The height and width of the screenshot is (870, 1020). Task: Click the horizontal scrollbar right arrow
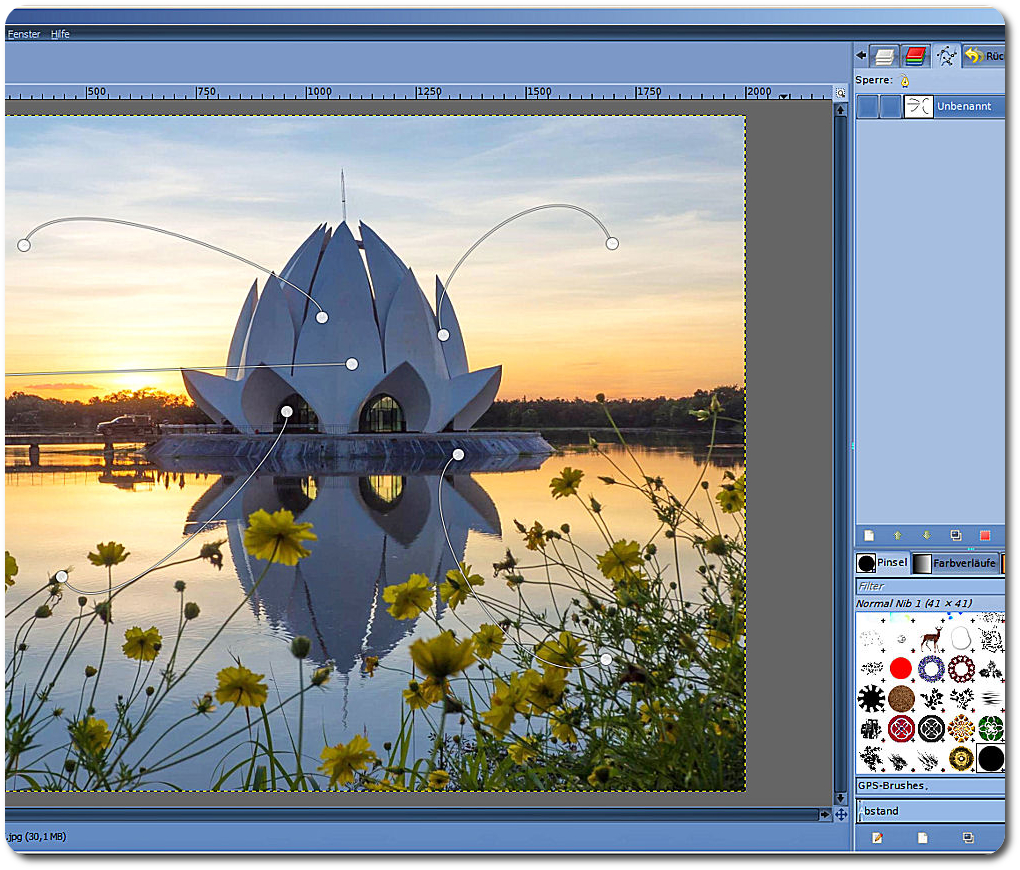click(x=825, y=815)
